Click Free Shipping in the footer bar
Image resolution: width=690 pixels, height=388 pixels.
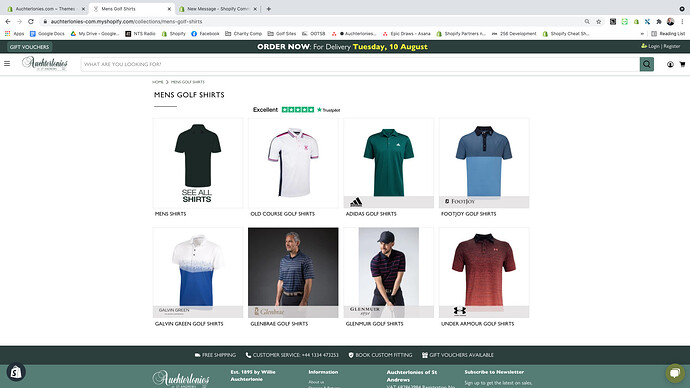(215, 355)
